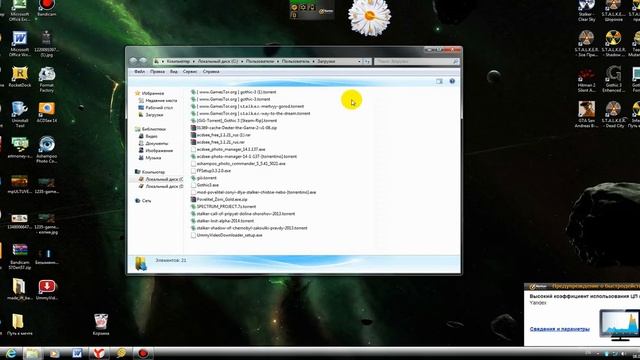Open the Справка menu
The width and height of the screenshot is (640, 360).
pyautogui.click(x=211, y=71)
